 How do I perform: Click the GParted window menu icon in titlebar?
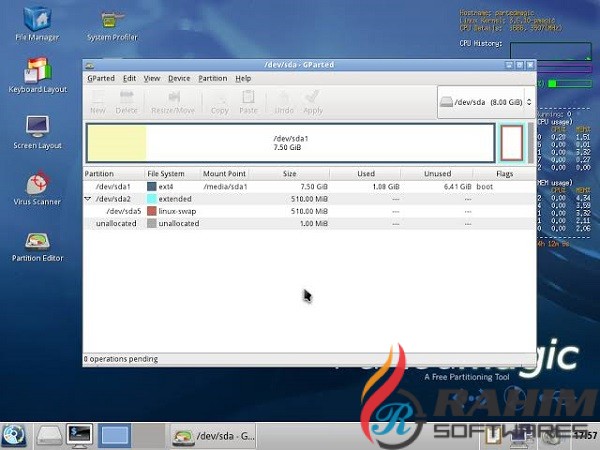point(90,65)
